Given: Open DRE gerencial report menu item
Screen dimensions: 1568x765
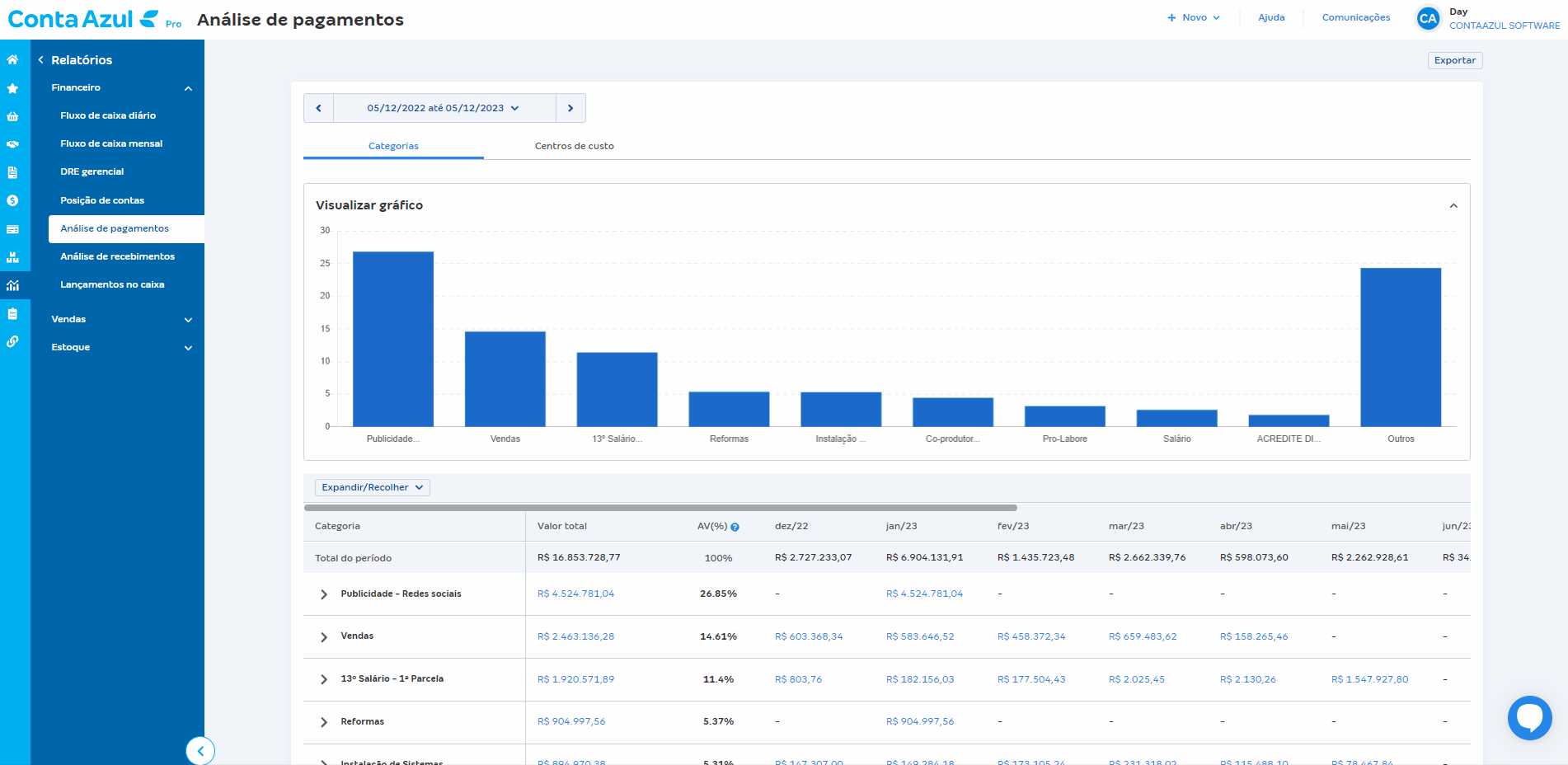Looking at the screenshot, I should click(92, 171).
